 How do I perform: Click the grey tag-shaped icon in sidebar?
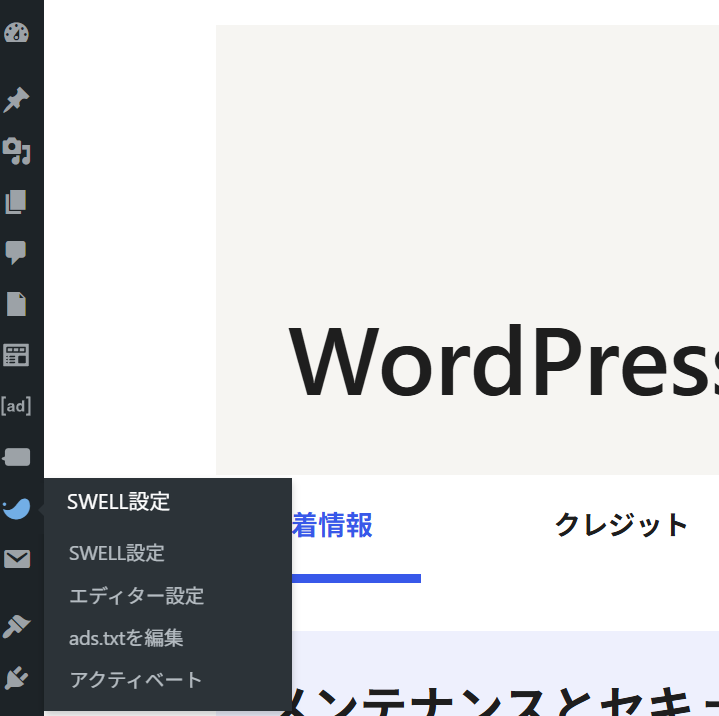click(17, 457)
